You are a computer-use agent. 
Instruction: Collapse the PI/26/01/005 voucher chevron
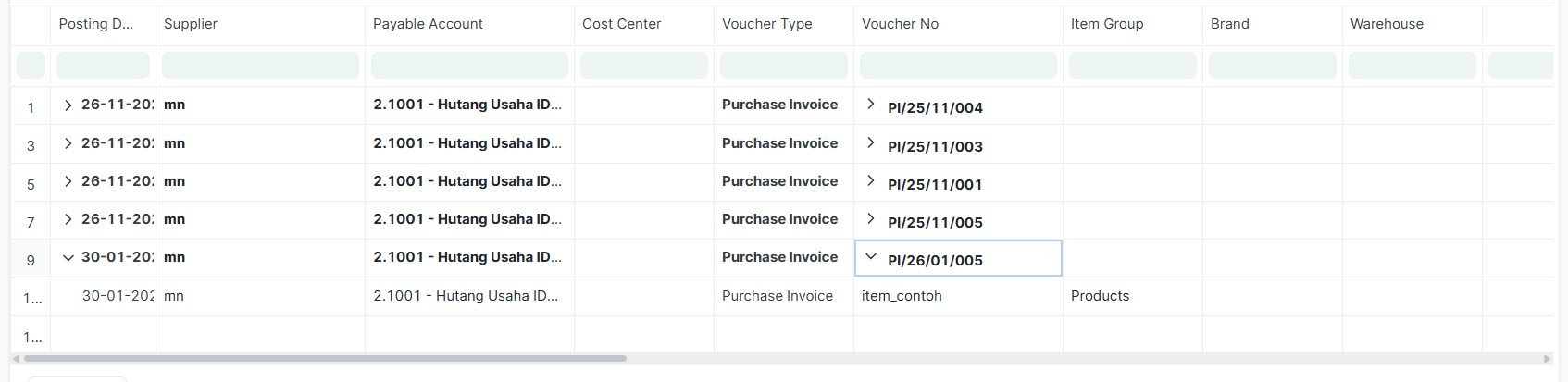coord(870,256)
